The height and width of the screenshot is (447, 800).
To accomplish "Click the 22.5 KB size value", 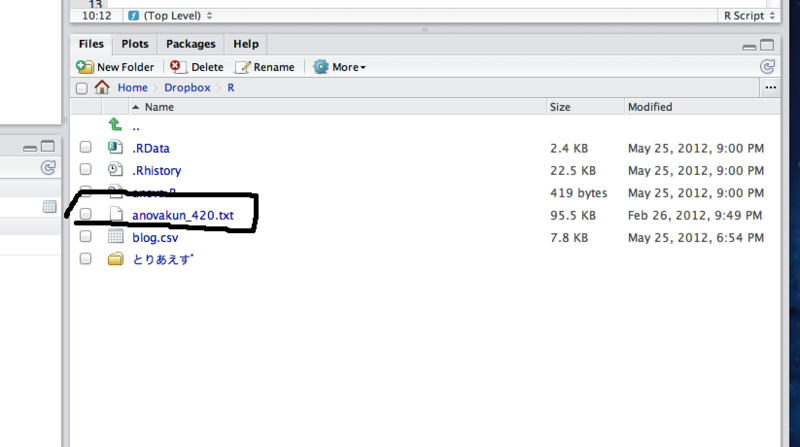I will coord(573,171).
